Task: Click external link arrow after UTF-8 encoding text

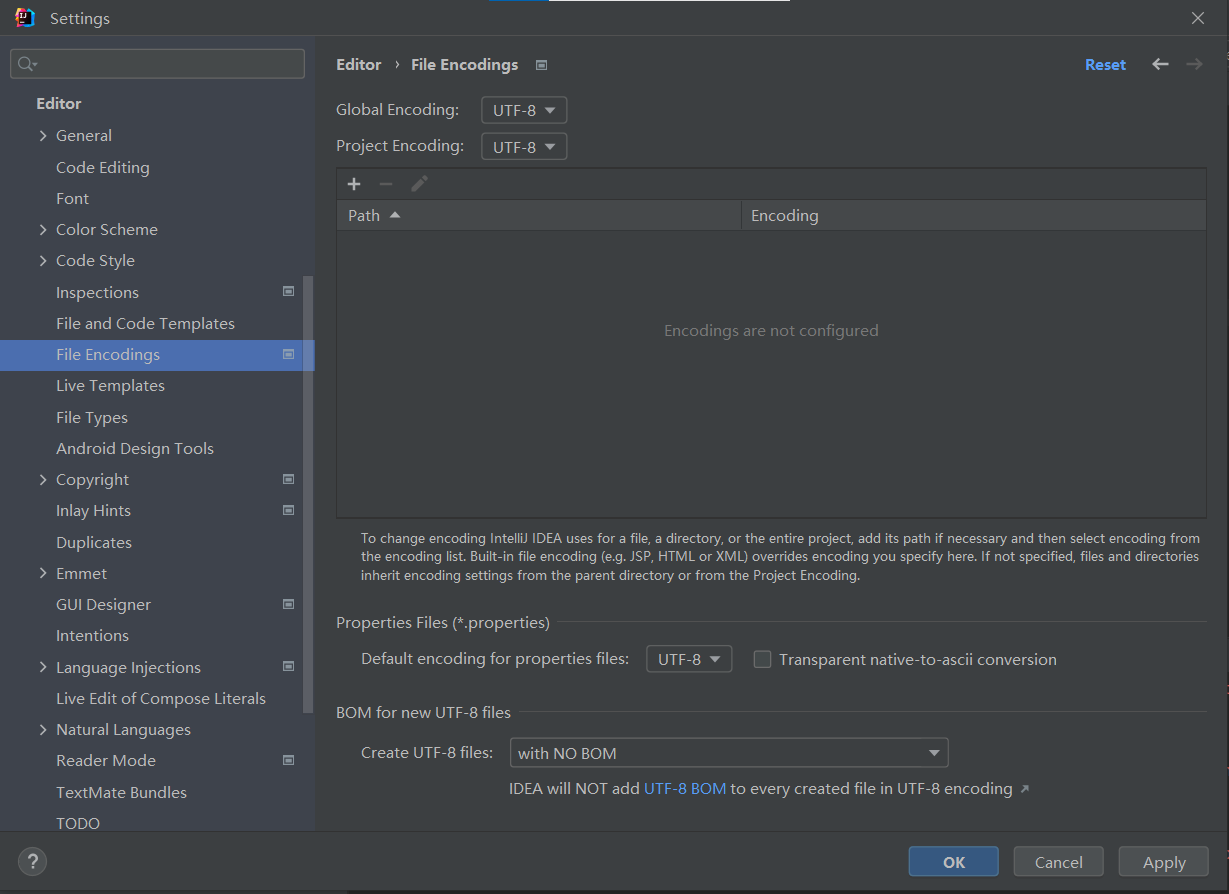Action: (1024, 790)
